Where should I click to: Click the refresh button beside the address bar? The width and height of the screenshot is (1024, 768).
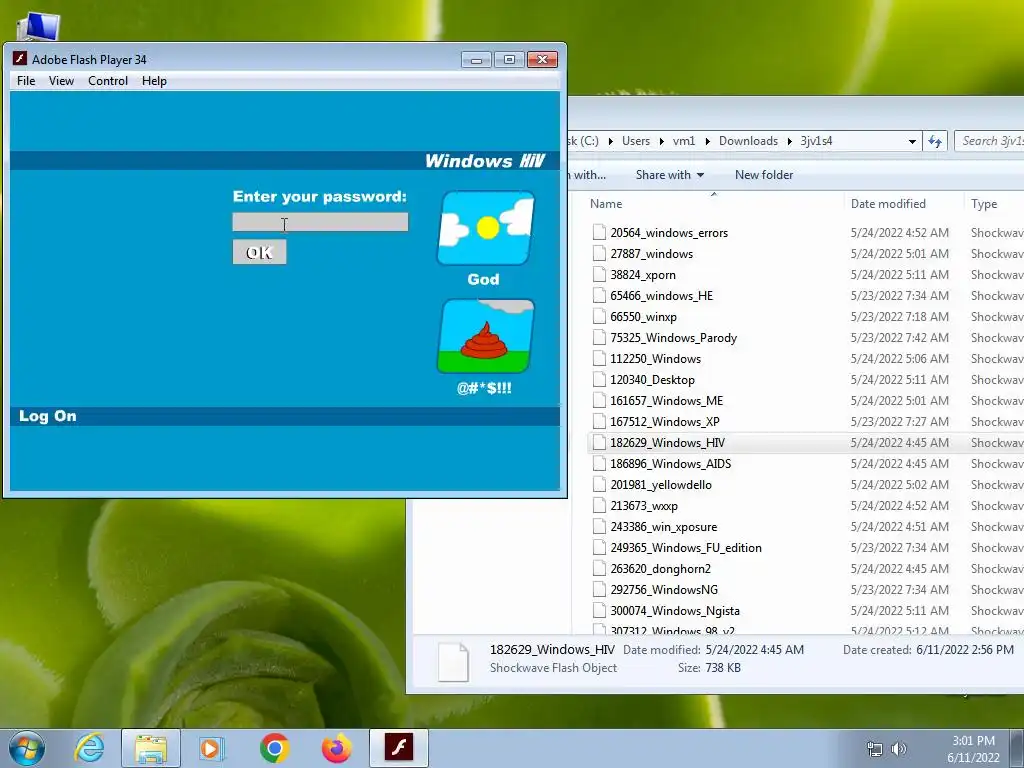935,141
